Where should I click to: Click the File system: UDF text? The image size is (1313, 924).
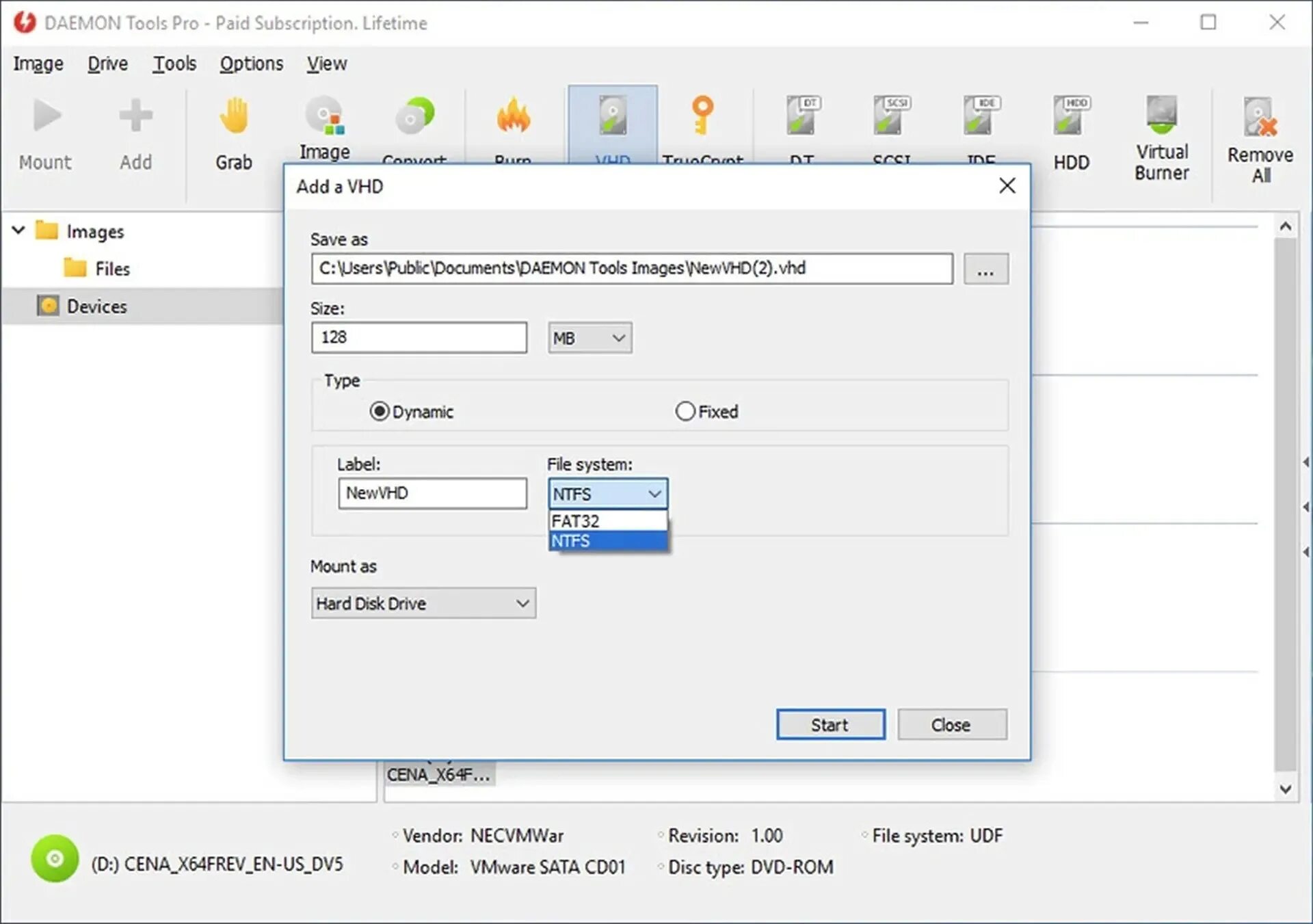point(937,836)
